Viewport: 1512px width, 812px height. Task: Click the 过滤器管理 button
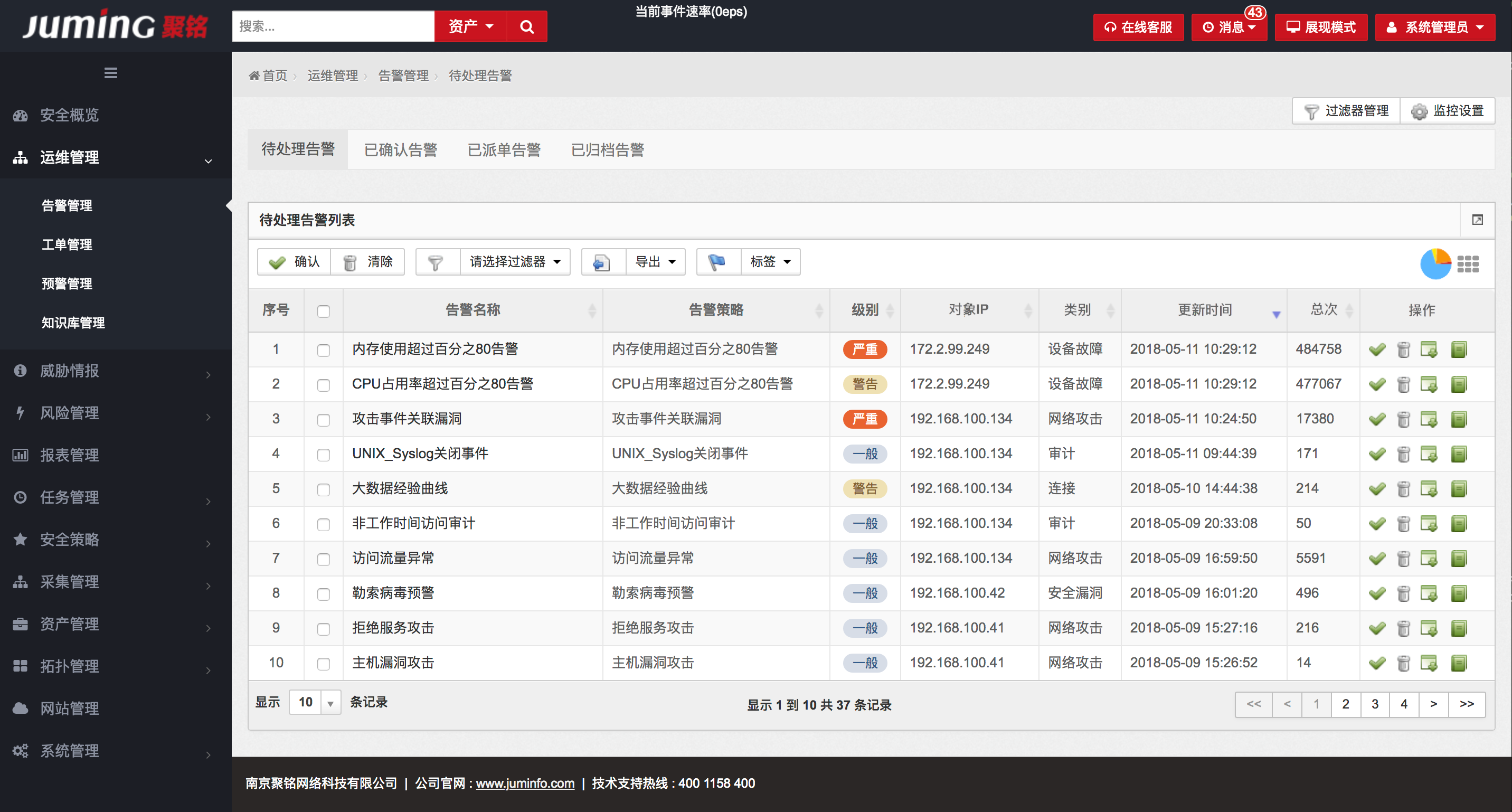[x=1346, y=110]
